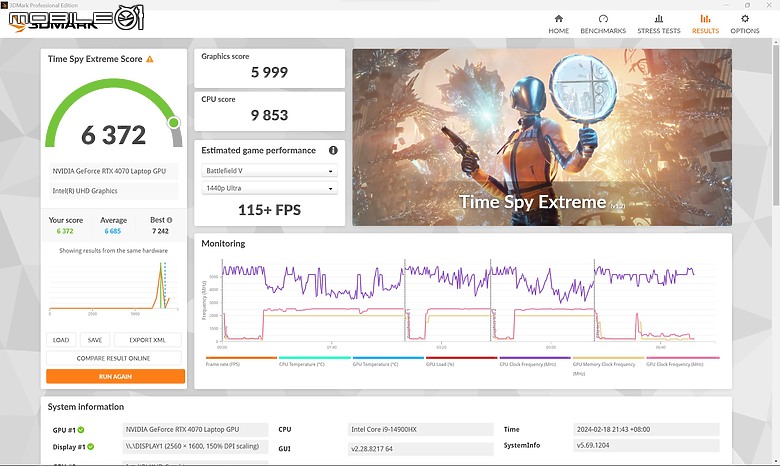Click the BENCHMARKS tab label

[603, 30]
